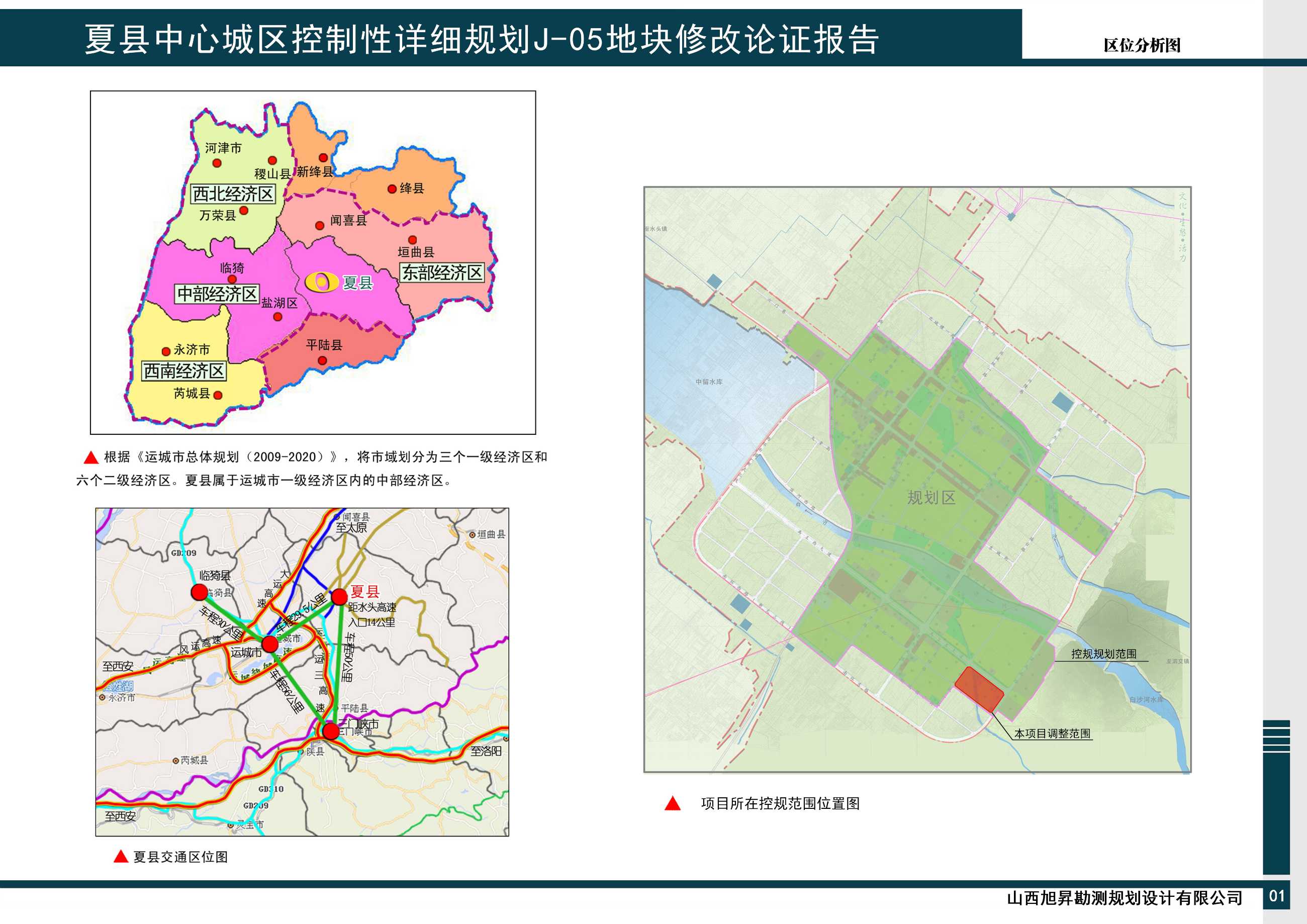Viewport: 1307px width, 924px height.
Task: Click the GD310 road label
Action: pyautogui.click(x=271, y=789)
